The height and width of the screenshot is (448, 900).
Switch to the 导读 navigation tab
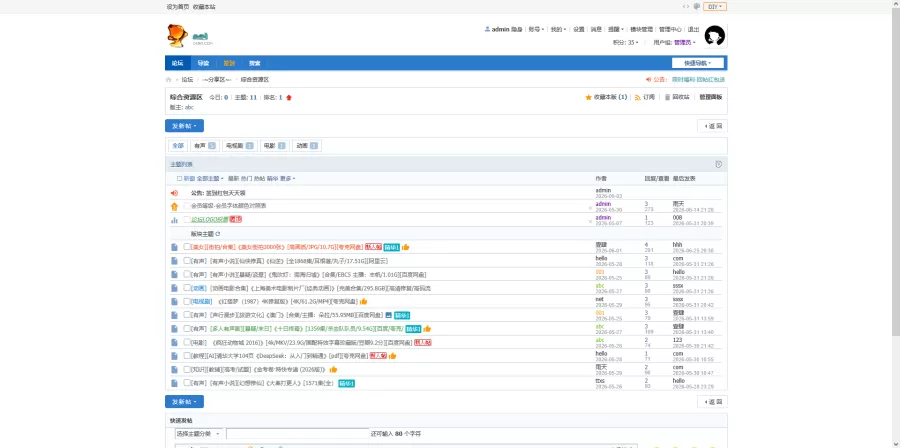click(x=203, y=63)
